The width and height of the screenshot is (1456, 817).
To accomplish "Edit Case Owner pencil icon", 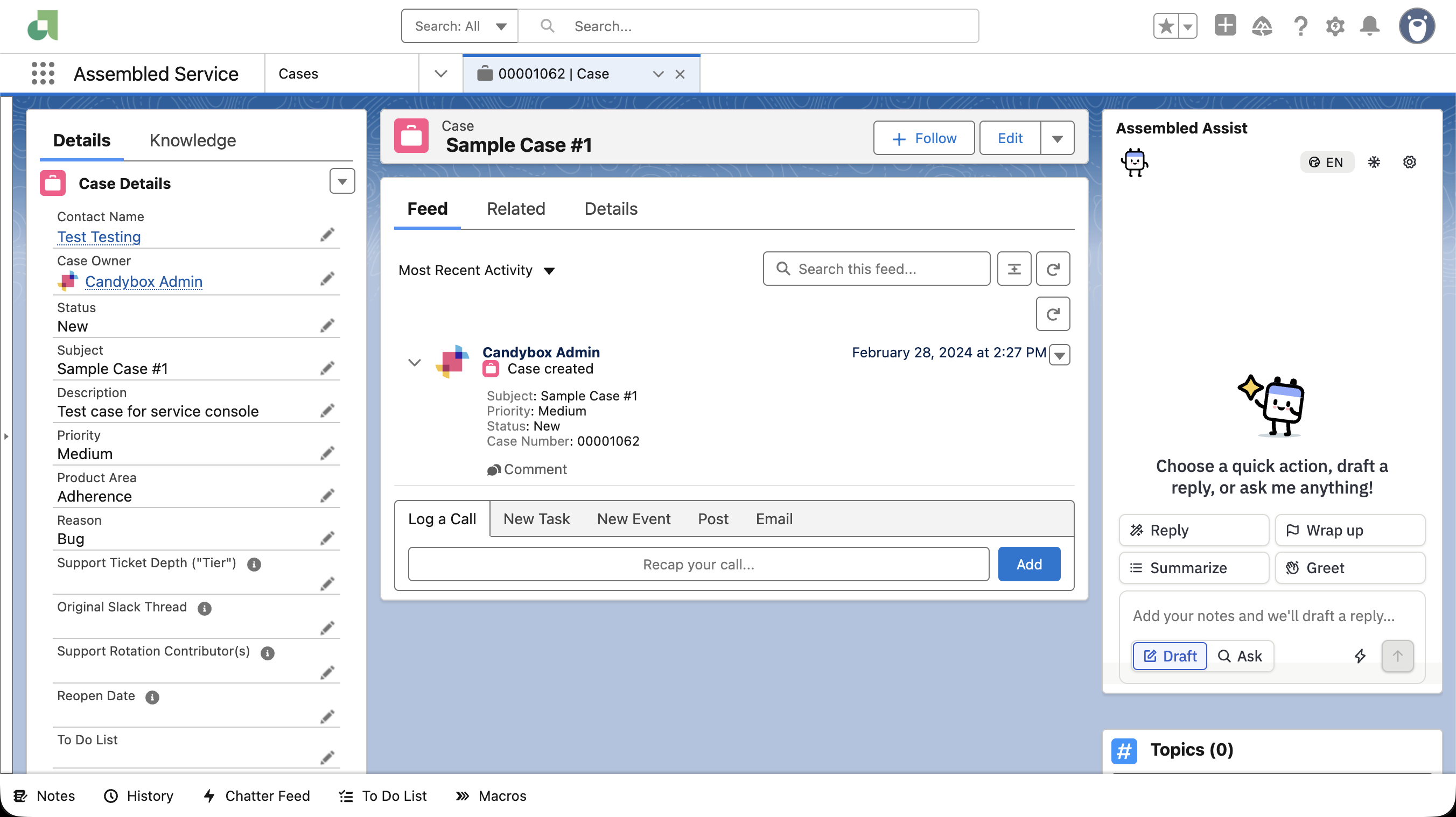I will coord(327,279).
